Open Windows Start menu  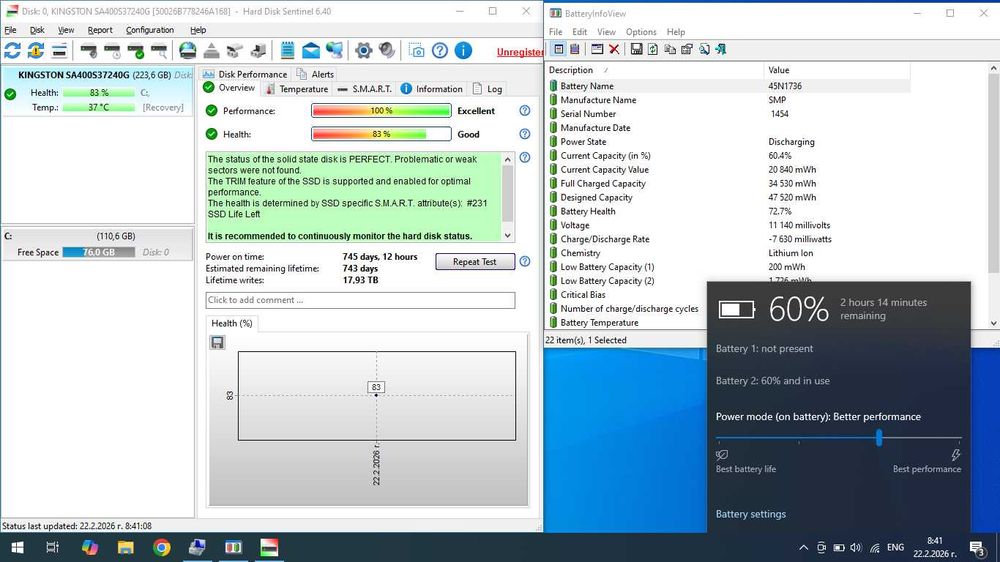pos(17,547)
